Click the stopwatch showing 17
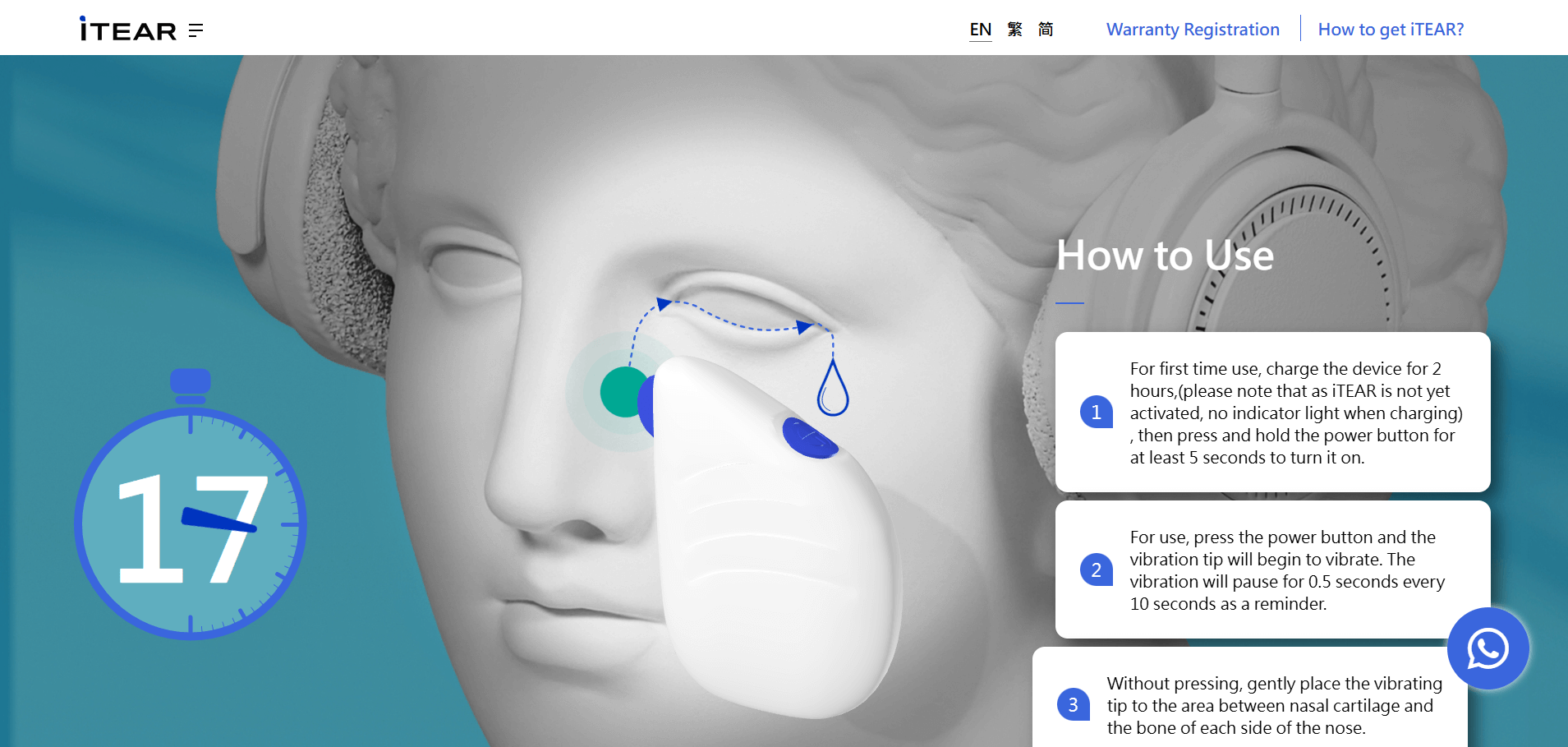 191,518
